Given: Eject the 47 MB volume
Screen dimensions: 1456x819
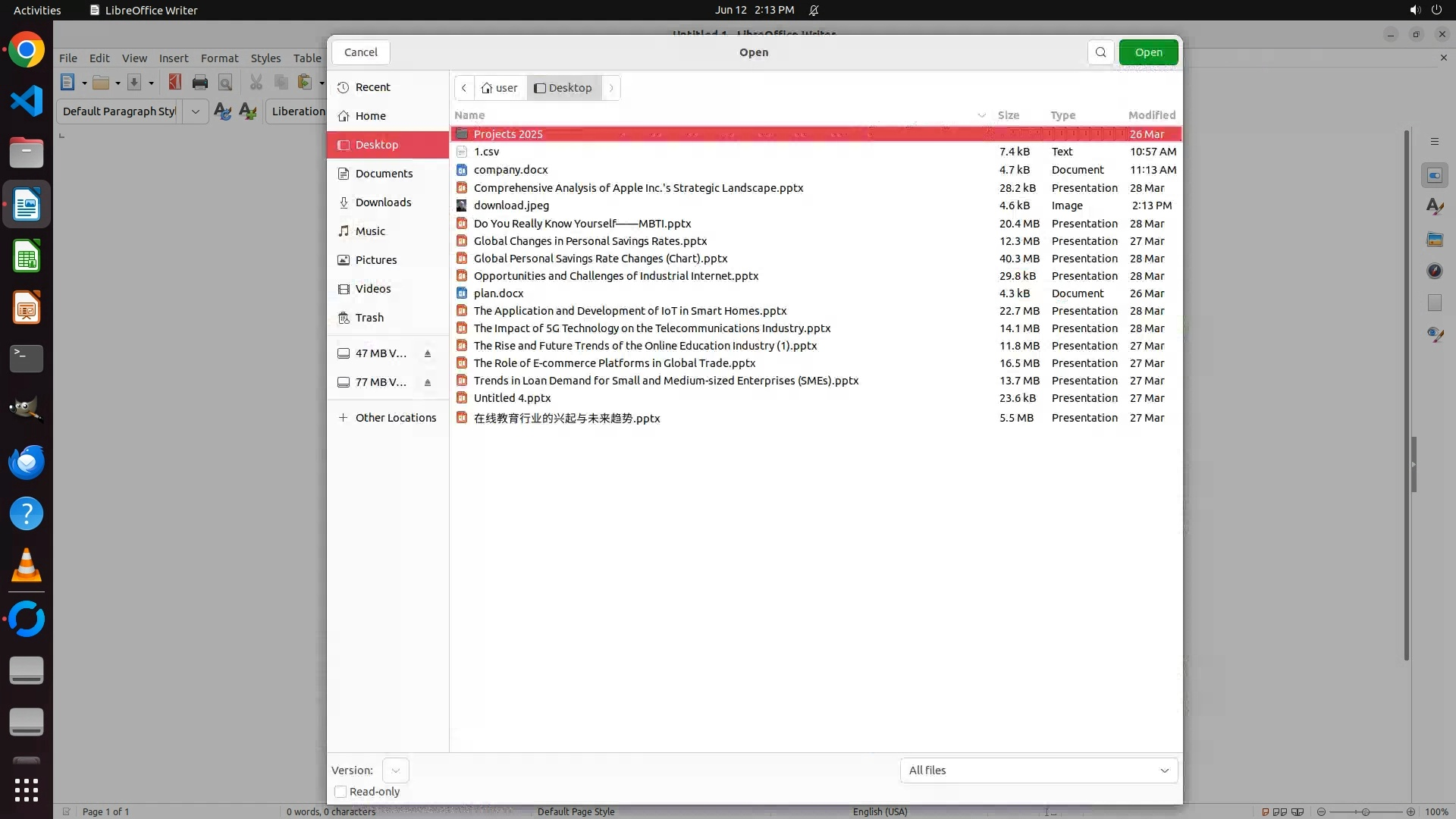Looking at the screenshot, I should (x=428, y=353).
